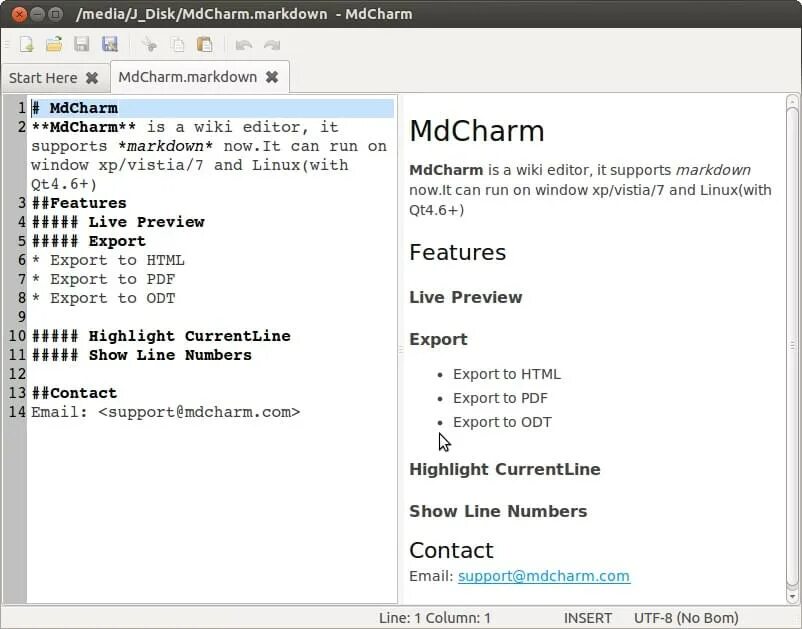Click '##### Show Line Numbers' in the editor
Screen dimensions: 802x629
tap(142, 355)
